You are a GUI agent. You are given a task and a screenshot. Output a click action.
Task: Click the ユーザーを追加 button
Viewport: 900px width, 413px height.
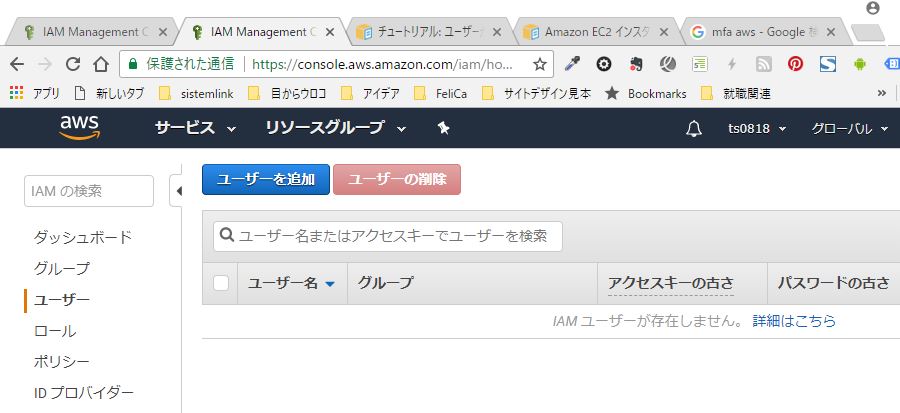(266, 180)
